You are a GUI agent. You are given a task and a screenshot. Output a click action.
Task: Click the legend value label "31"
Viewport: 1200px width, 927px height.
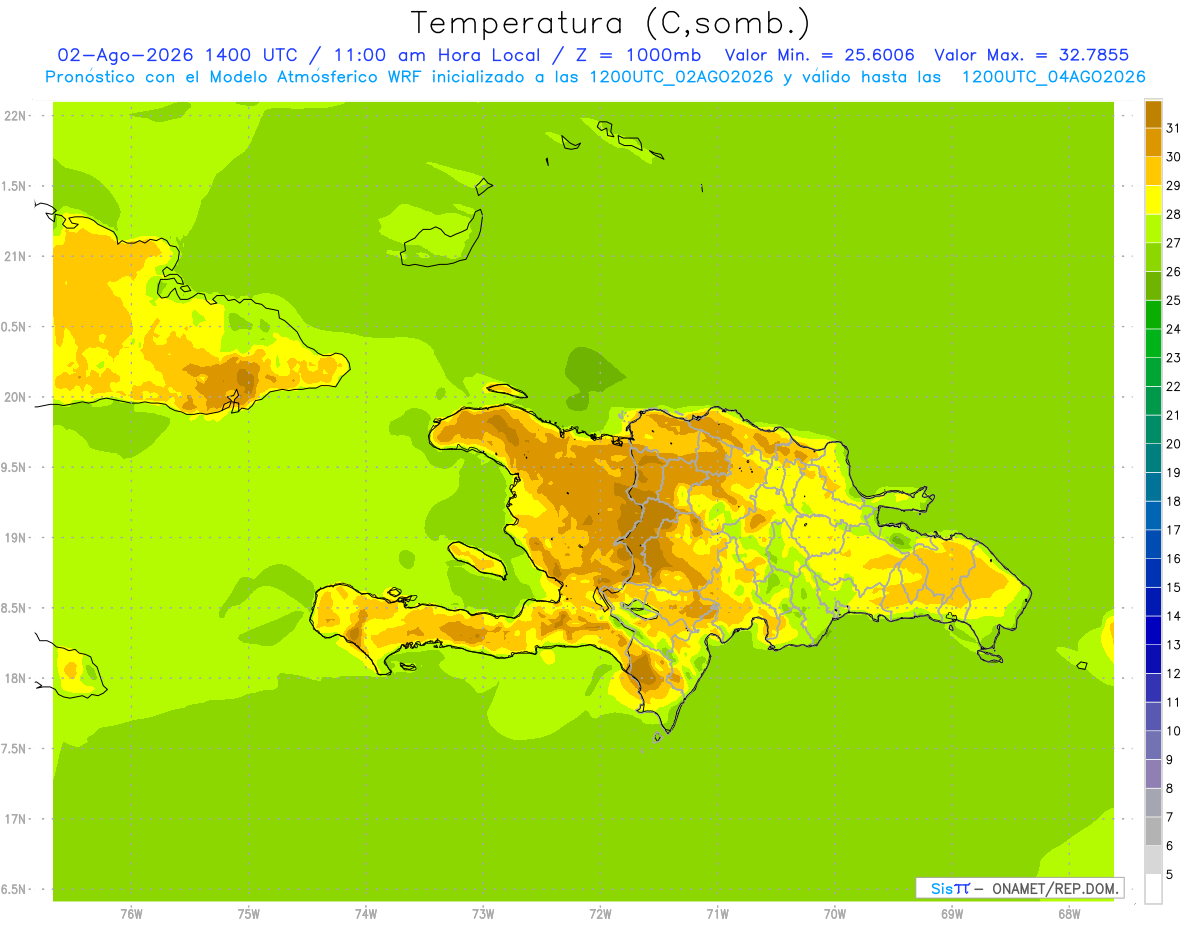tap(1173, 128)
